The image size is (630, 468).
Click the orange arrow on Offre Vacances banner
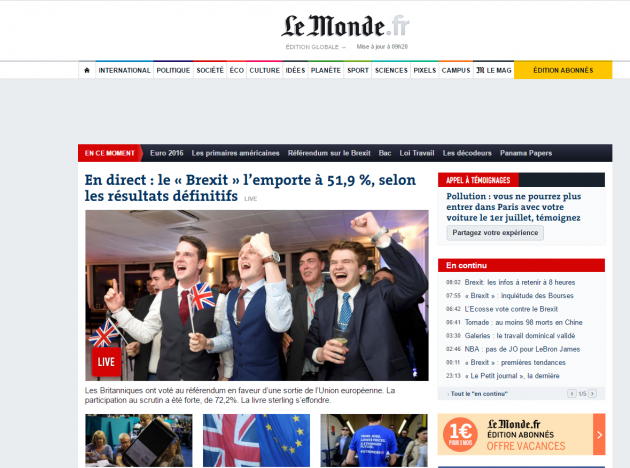(x=599, y=434)
